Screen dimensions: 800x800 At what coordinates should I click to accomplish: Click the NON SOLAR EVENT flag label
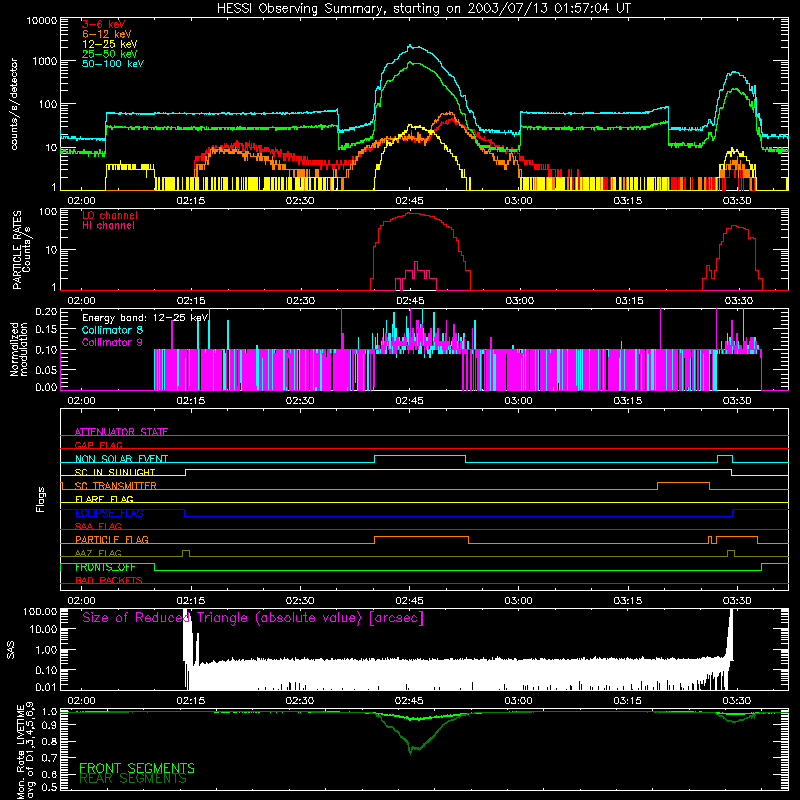click(121, 459)
